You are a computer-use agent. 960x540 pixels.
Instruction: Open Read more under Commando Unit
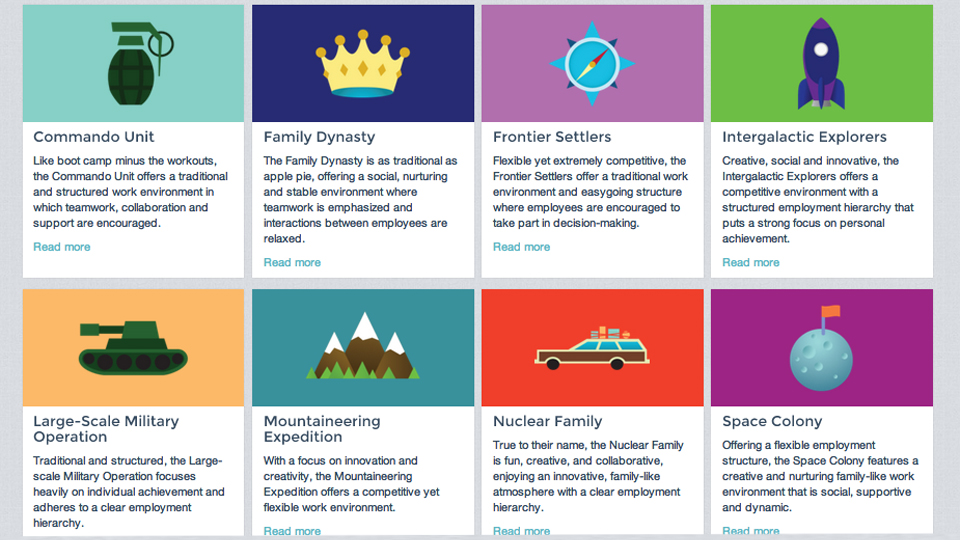tap(62, 247)
